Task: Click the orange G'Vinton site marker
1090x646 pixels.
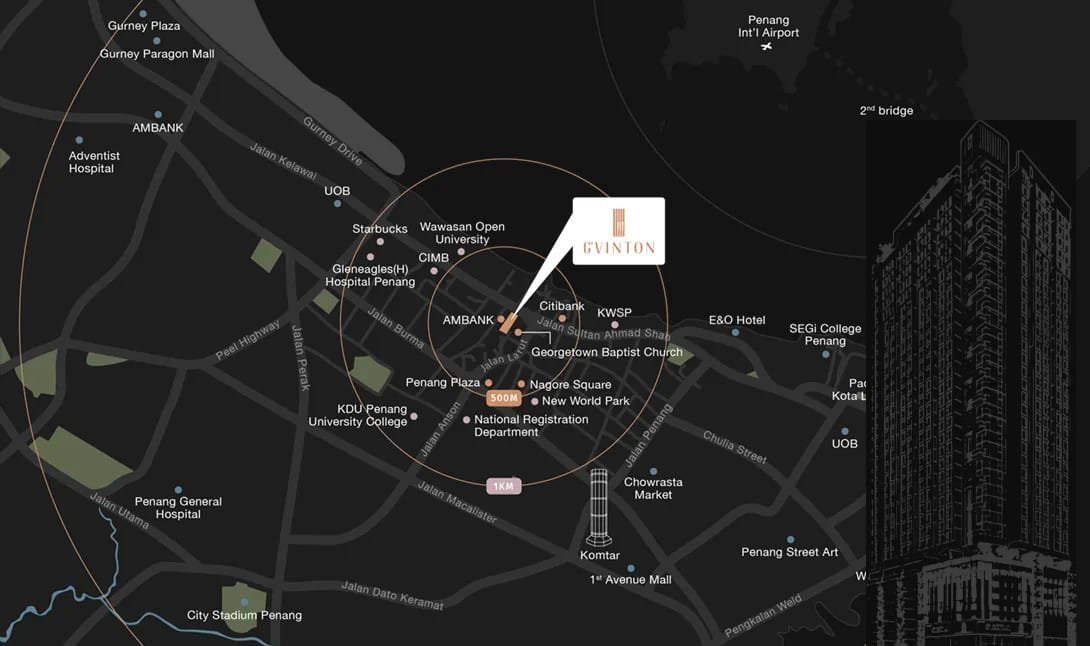Action: [x=509, y=323]
